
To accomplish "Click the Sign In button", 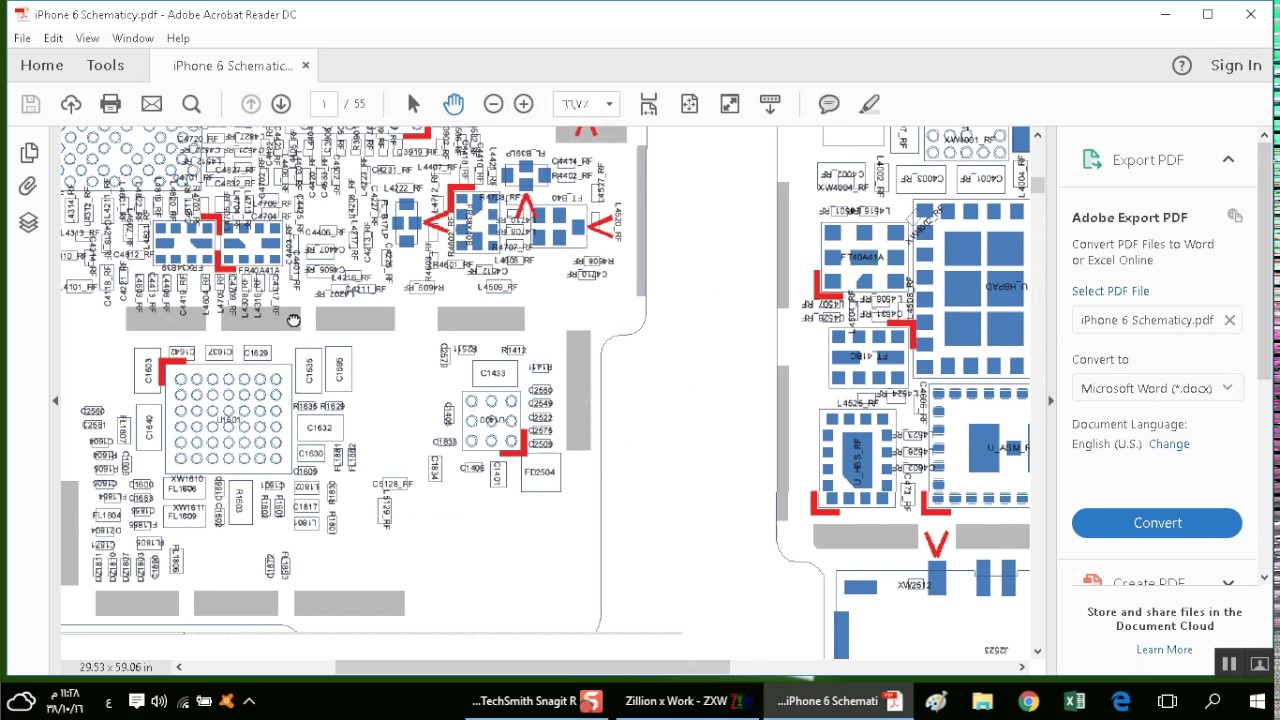I will (1236, 65).
